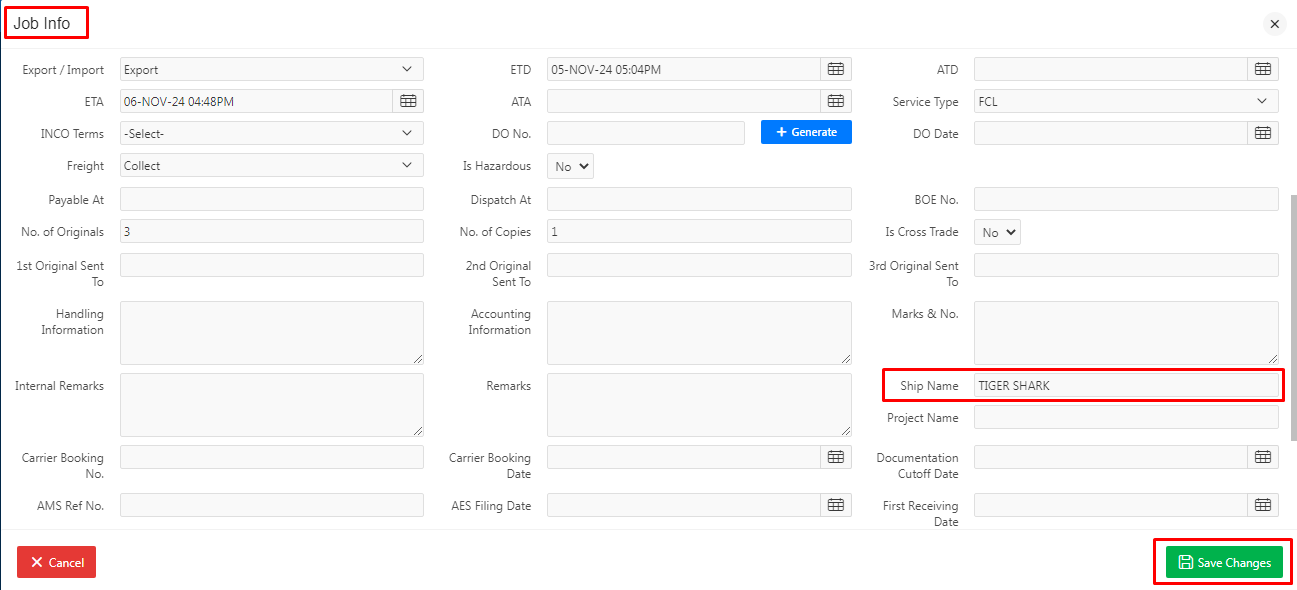1297x590 pixels.
Task: Expand the Export / Import dropdown
Action: (x=272, y=69)
